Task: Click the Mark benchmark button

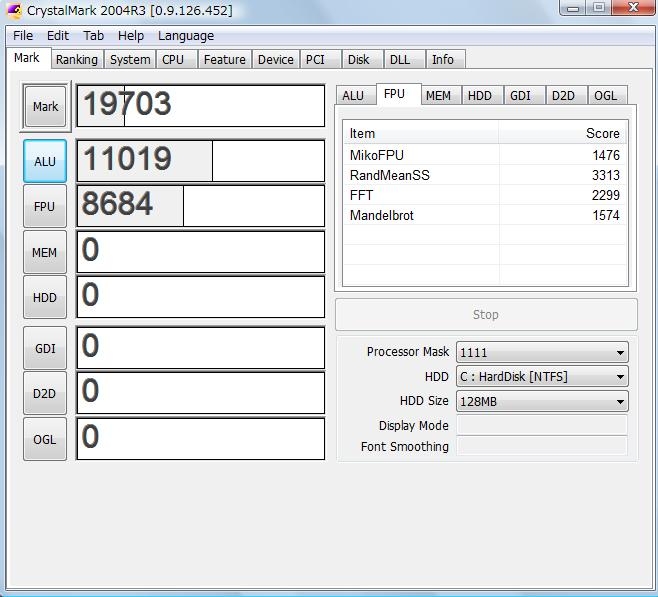Action: tap(45, 107)
